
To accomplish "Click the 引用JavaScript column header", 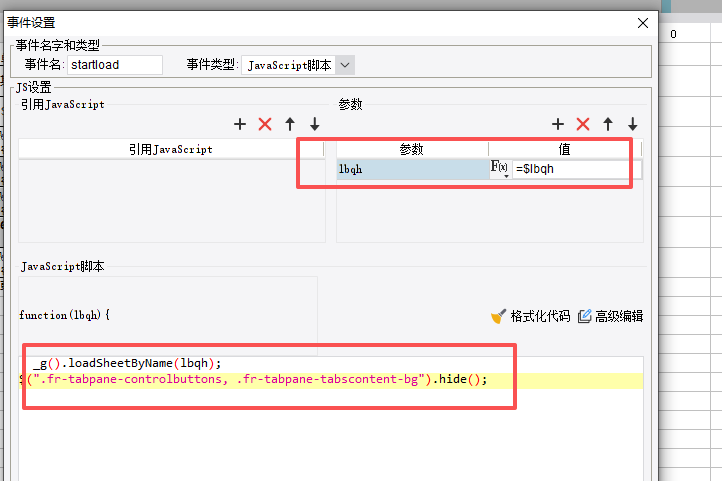I will (171, 150).
